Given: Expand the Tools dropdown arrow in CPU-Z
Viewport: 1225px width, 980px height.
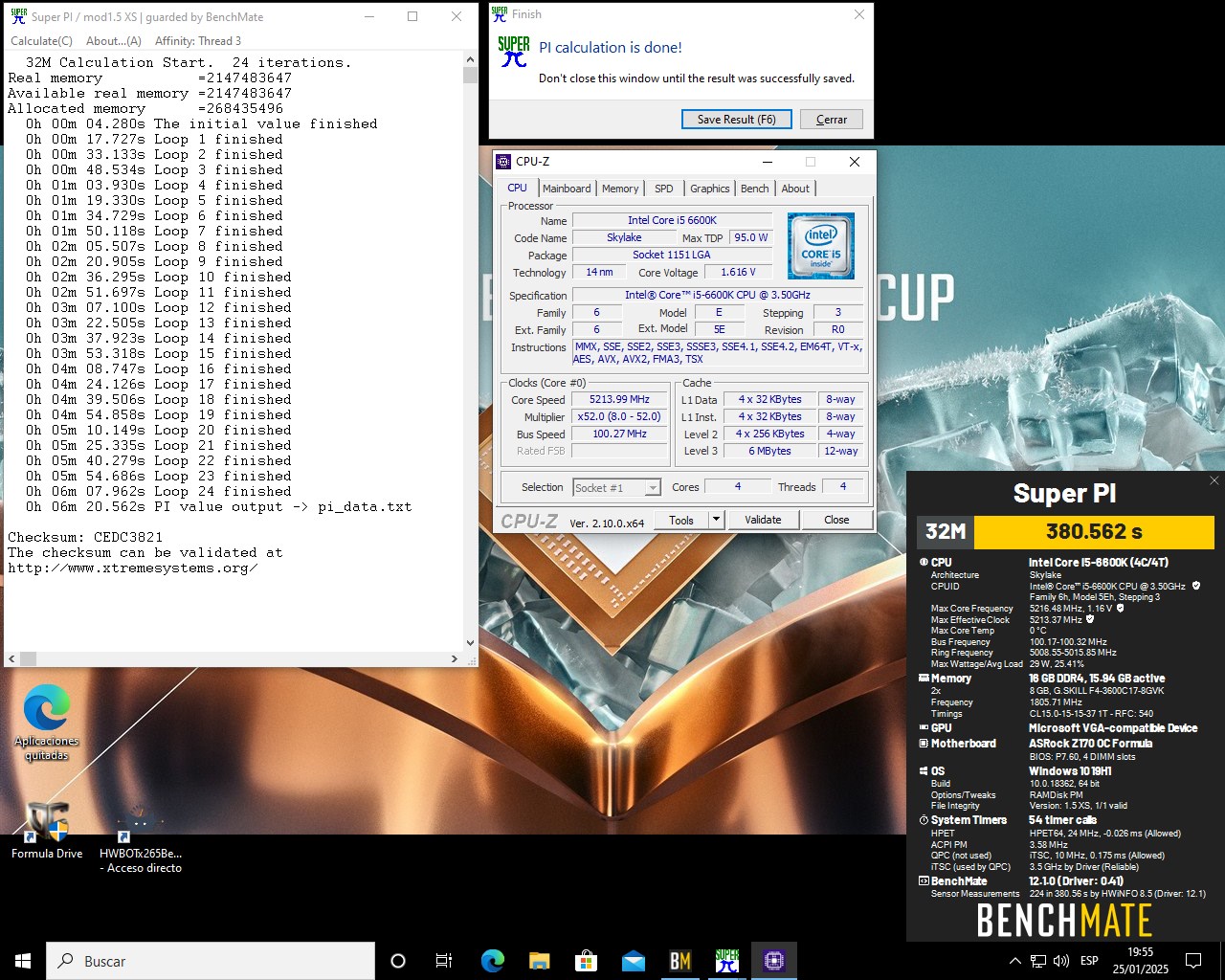Looking at the screenshot, I should [x=716, y=520].
